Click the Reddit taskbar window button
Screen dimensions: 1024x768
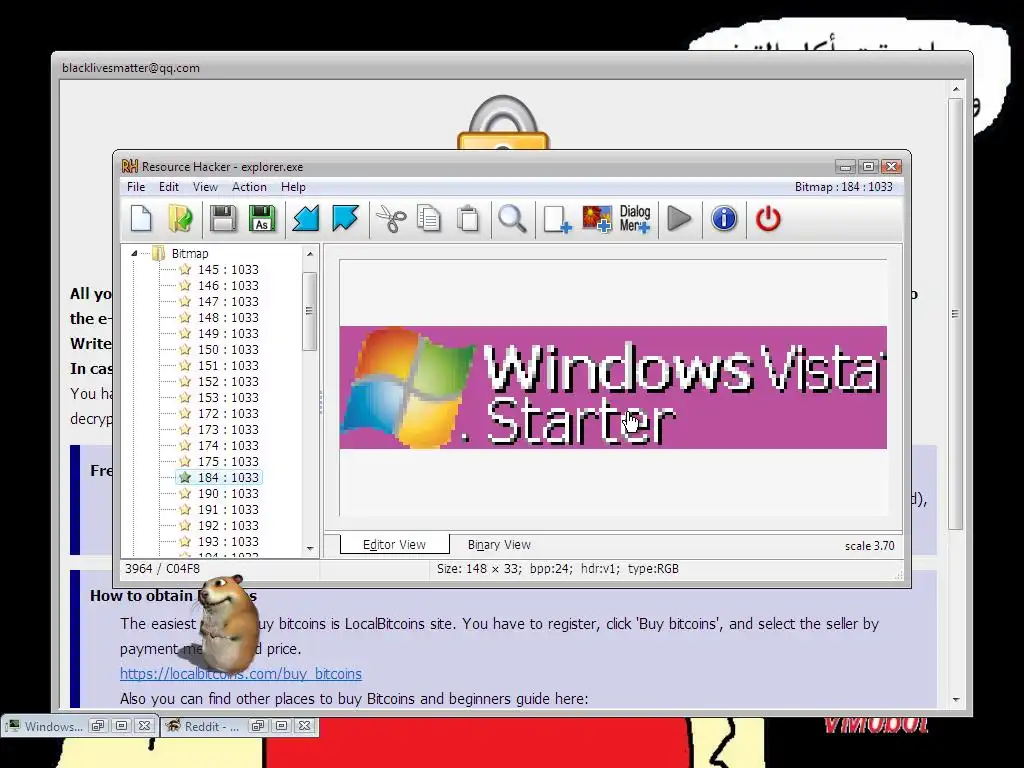pos(239,726)
